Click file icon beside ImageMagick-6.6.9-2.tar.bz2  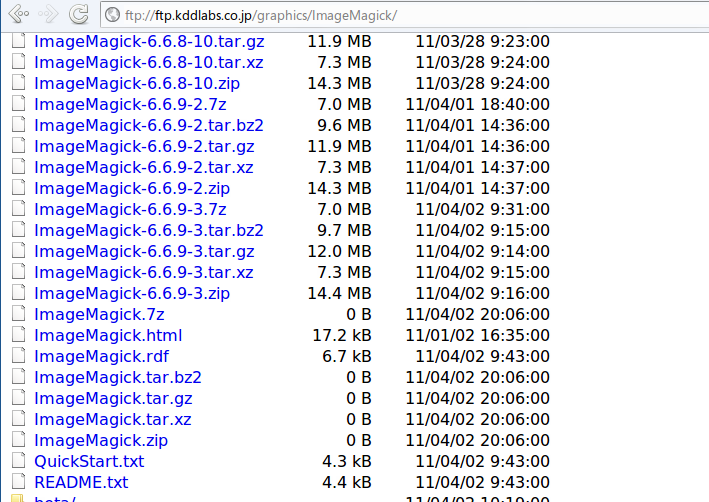point(19,125)
